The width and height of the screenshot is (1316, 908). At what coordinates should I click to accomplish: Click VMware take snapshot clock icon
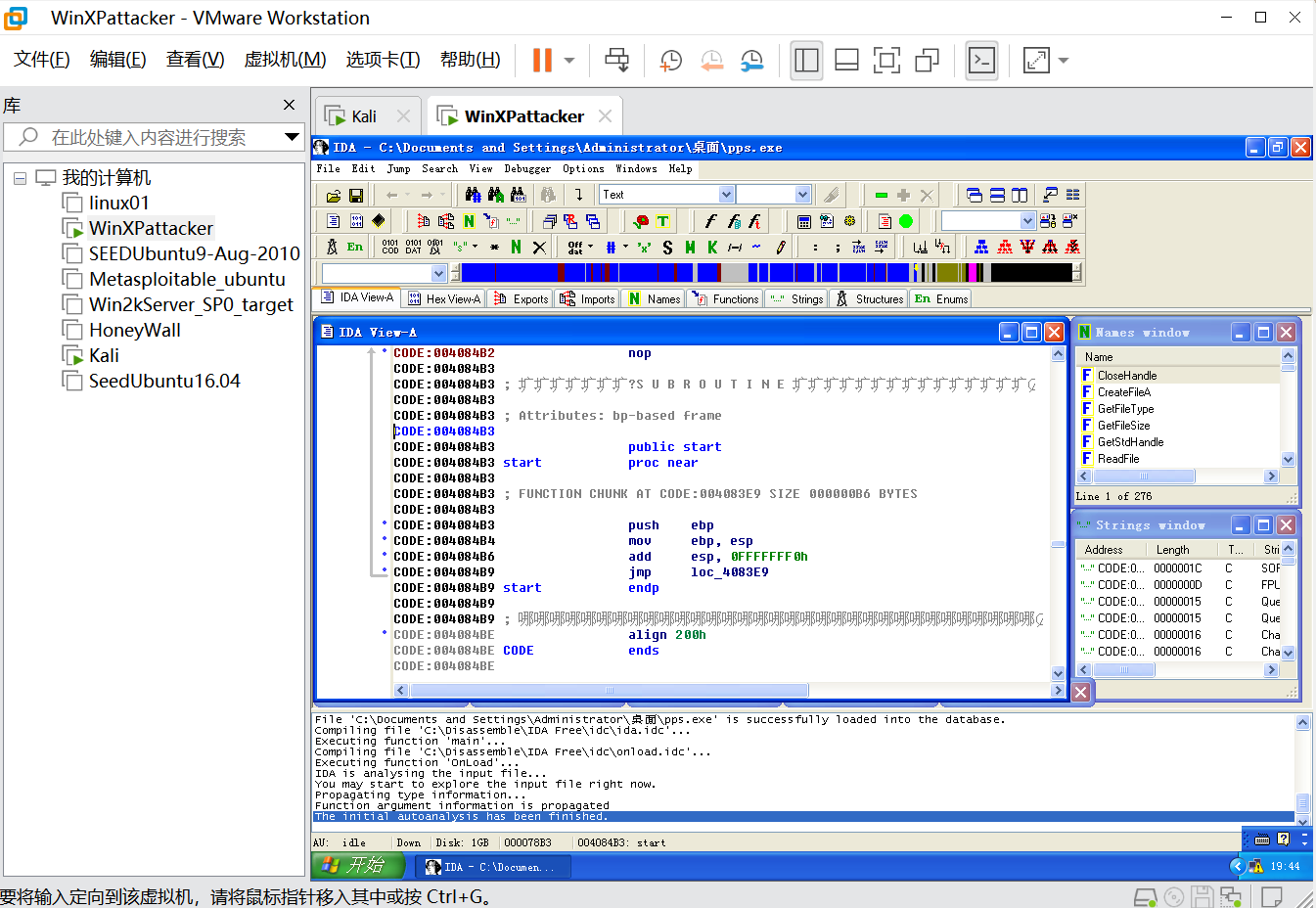point(670,60)
